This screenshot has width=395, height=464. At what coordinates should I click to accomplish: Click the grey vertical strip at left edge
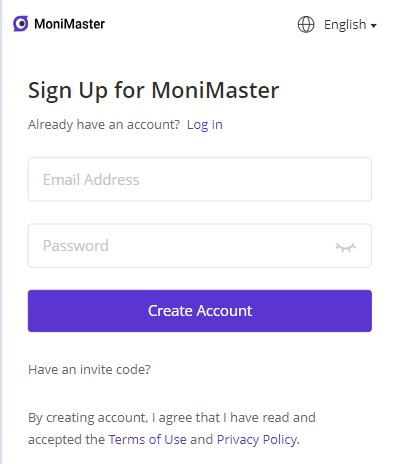coord(1,232)
